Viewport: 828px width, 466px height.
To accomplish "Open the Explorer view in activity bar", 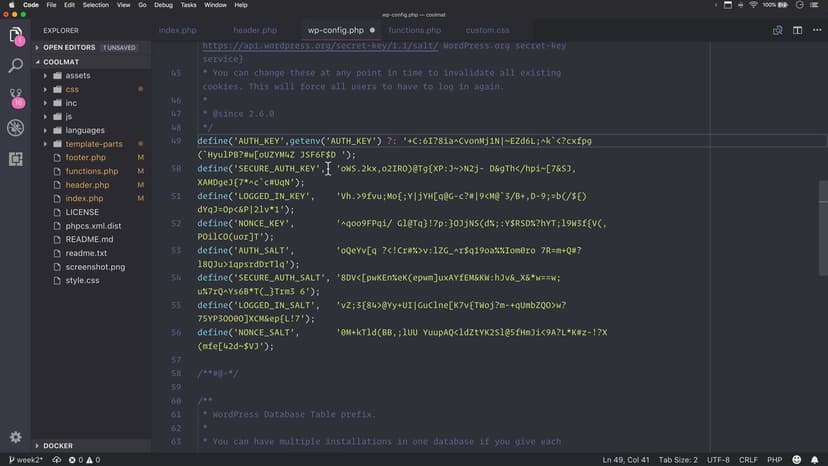I will coord(16,36).
